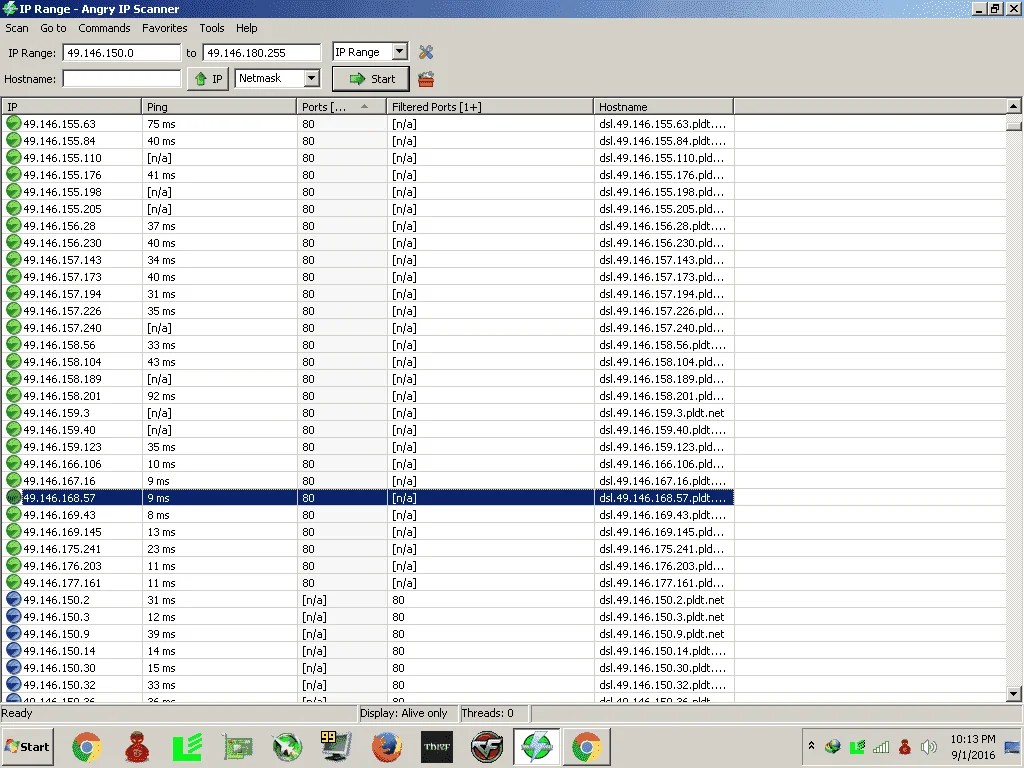Click scrollbar down arrow in results list
This screenshot has width=1024, height=768.
[1014, 694]
